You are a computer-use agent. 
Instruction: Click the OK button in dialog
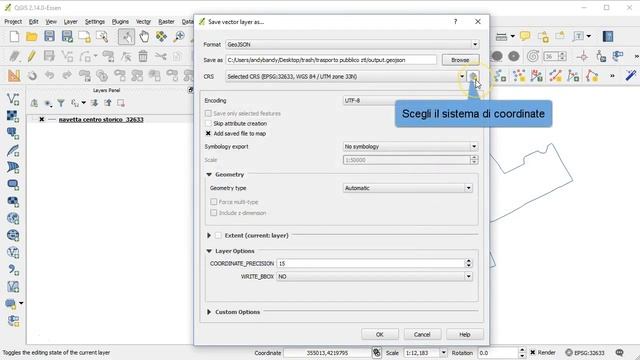point(380,334)
